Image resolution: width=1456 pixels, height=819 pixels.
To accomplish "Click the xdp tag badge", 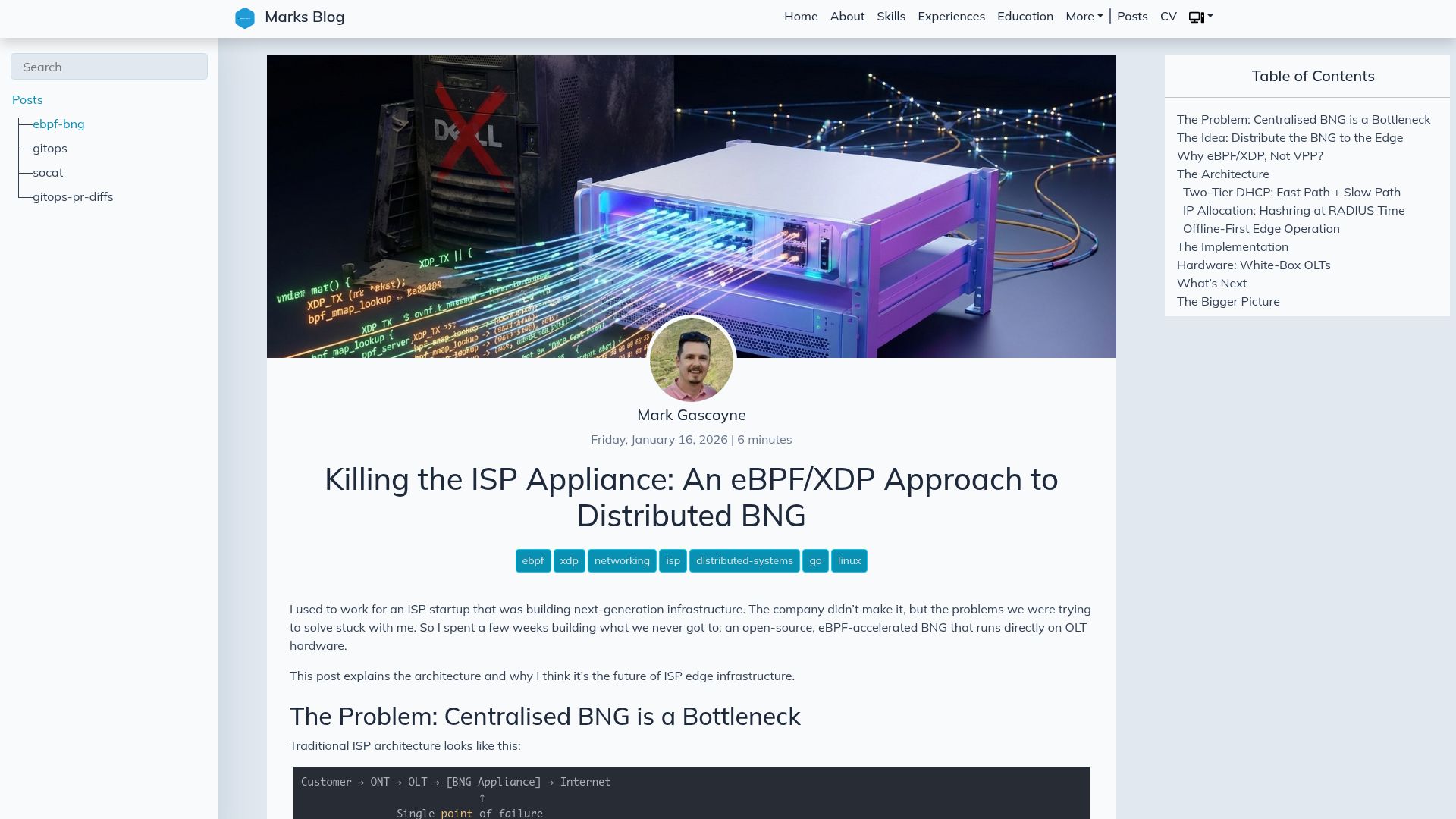I will click(569, 561).
